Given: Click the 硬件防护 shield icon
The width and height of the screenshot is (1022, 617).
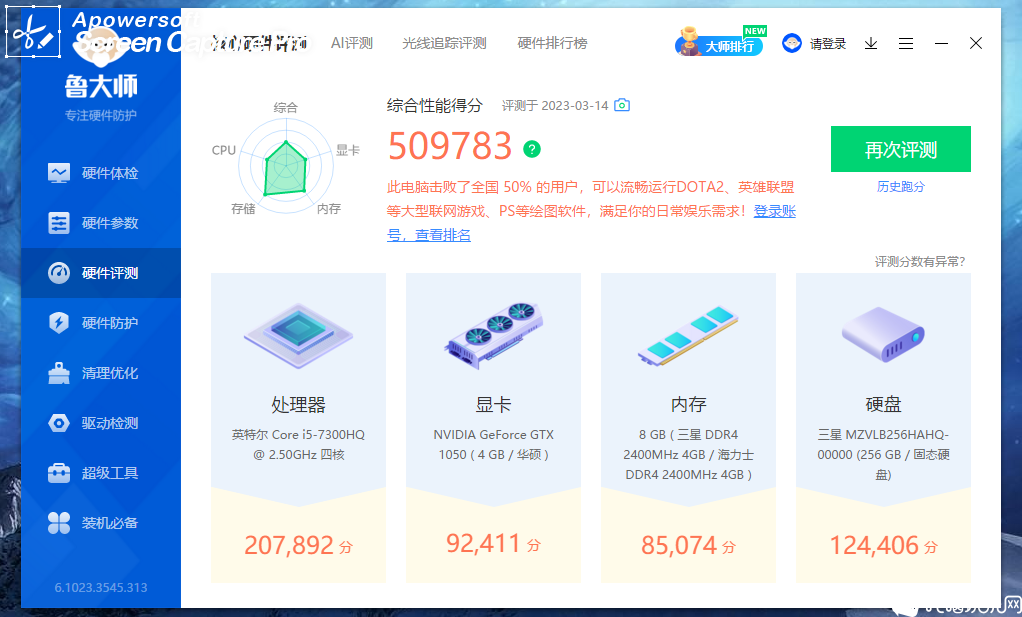Looking at the screenshot, I should [x=59, y=323].
